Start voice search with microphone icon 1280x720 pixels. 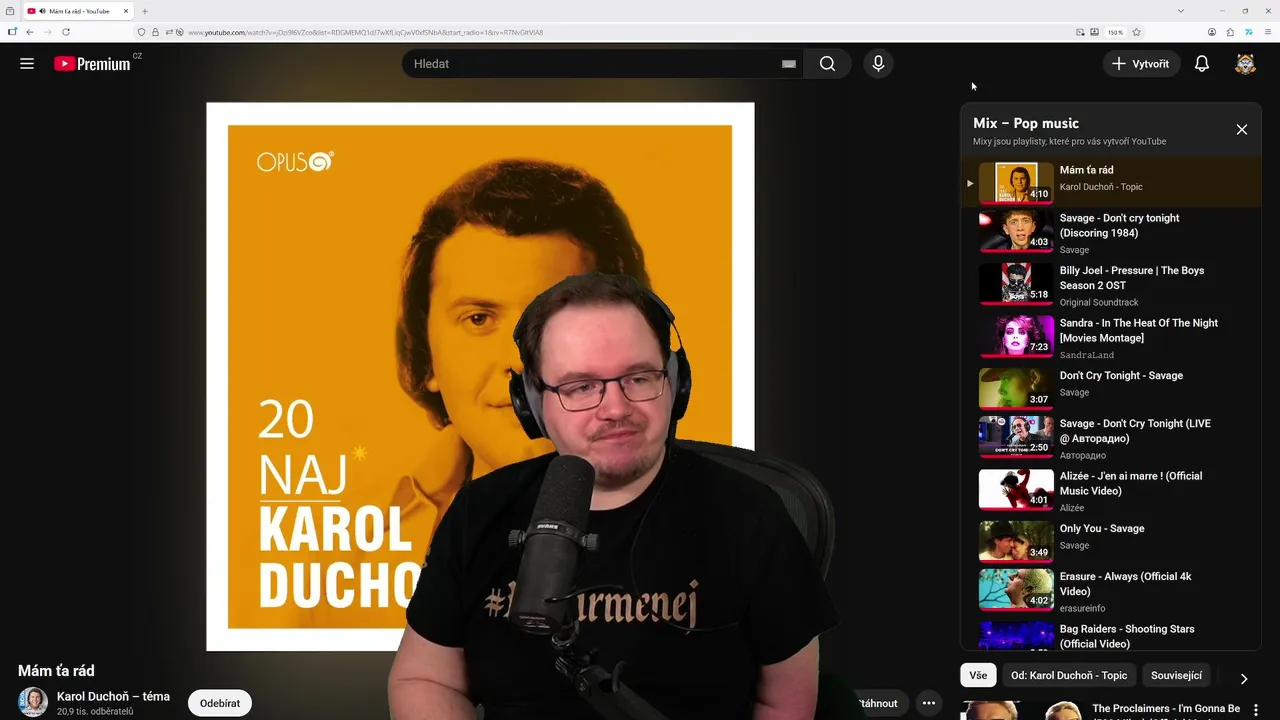pyautogui.click(x=878, y=64)
